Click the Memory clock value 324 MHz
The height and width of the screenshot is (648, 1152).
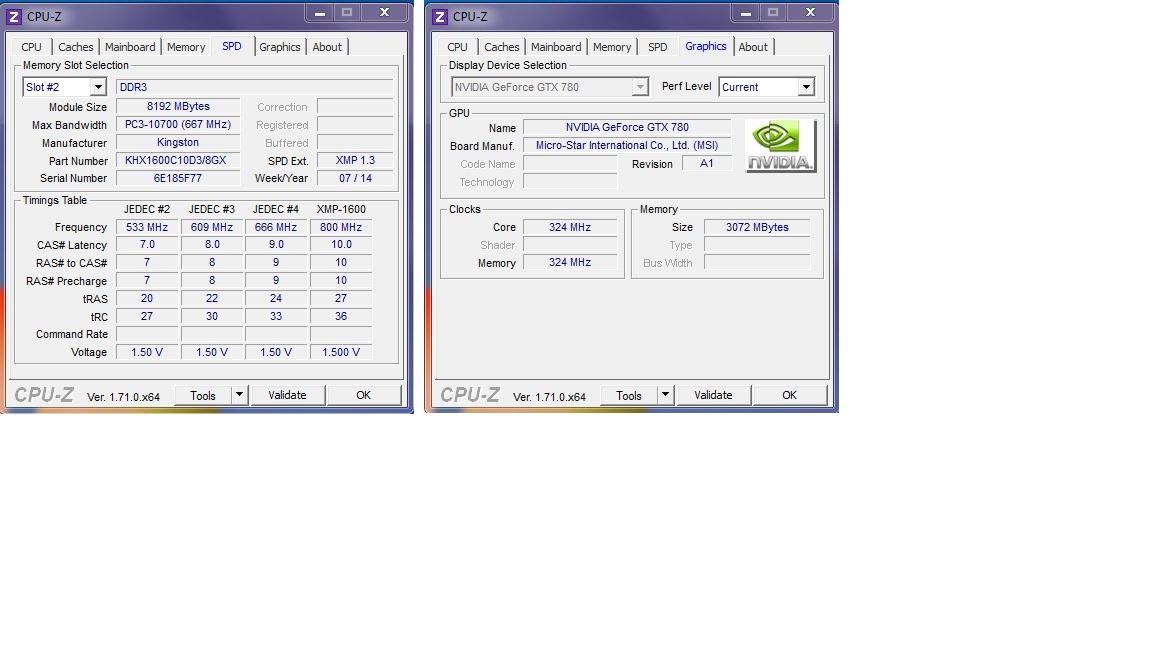[570, 262]
